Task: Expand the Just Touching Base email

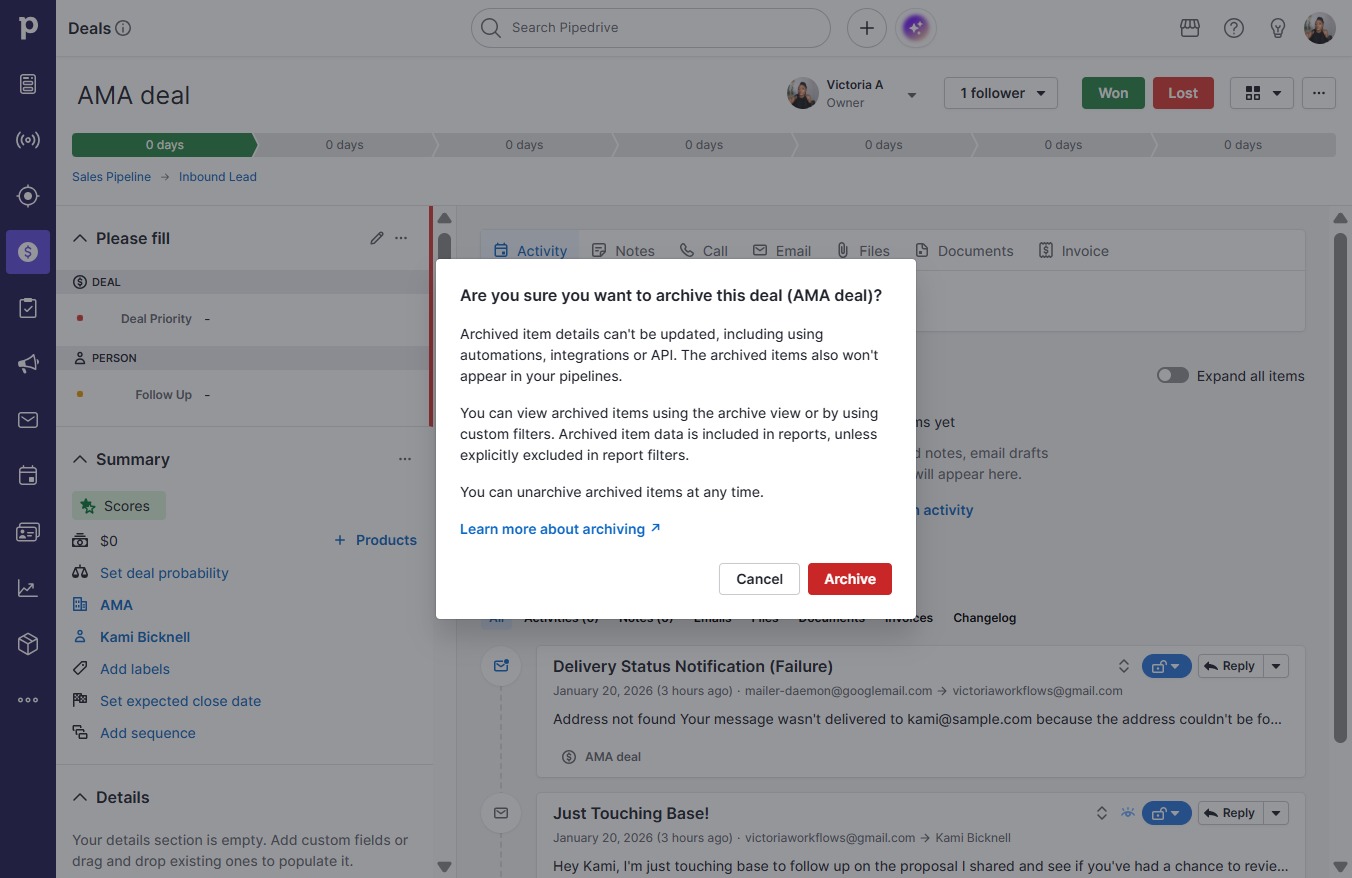Action: (x=1101, y=813)
